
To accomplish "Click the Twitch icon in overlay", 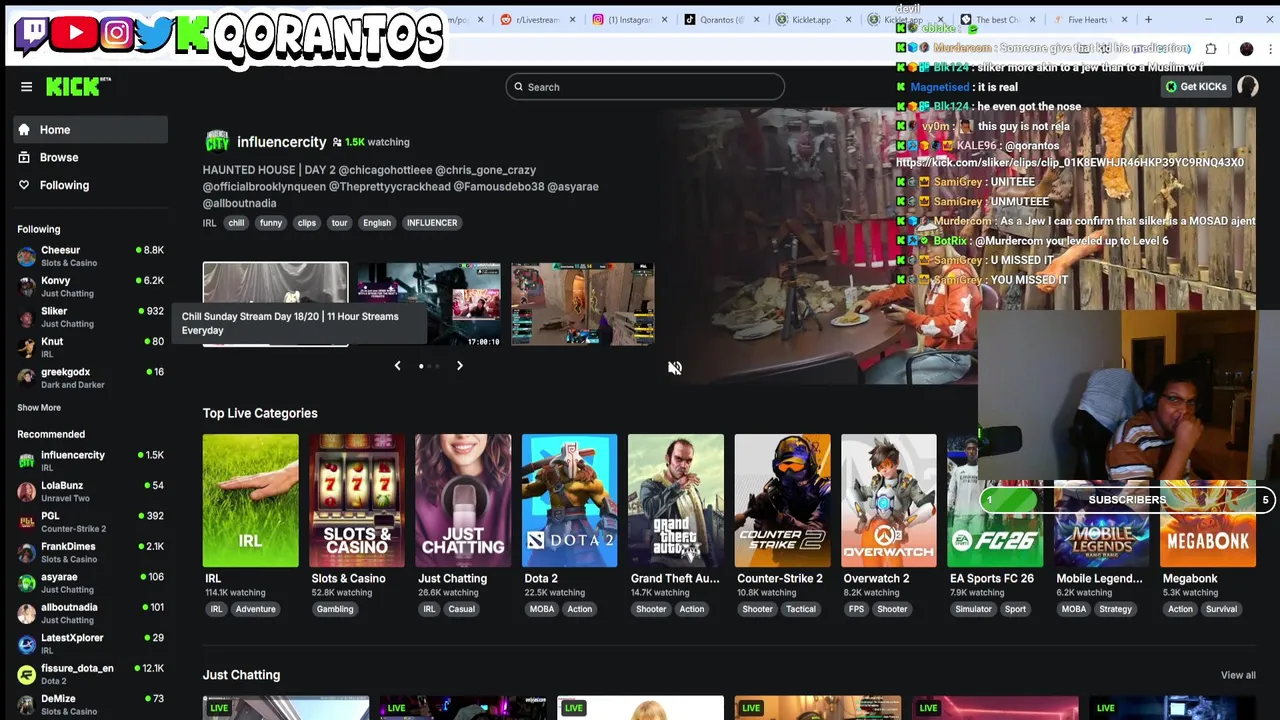I will pyautogui.click(x=33, y=33).
